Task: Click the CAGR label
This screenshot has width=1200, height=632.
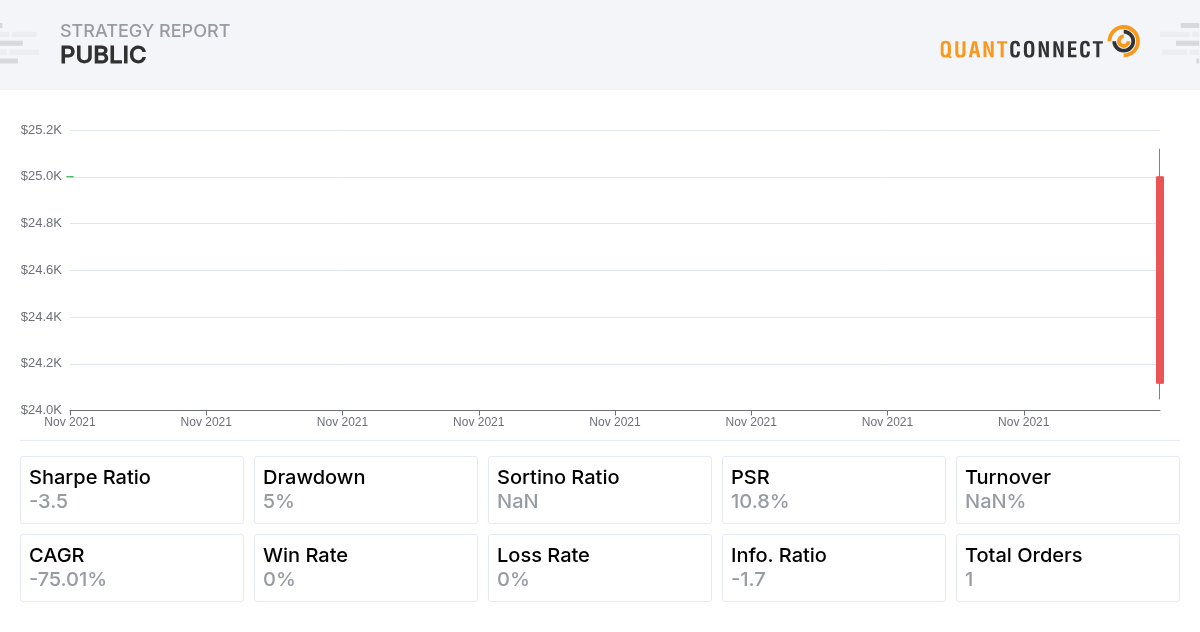Action: pos(57,556)
